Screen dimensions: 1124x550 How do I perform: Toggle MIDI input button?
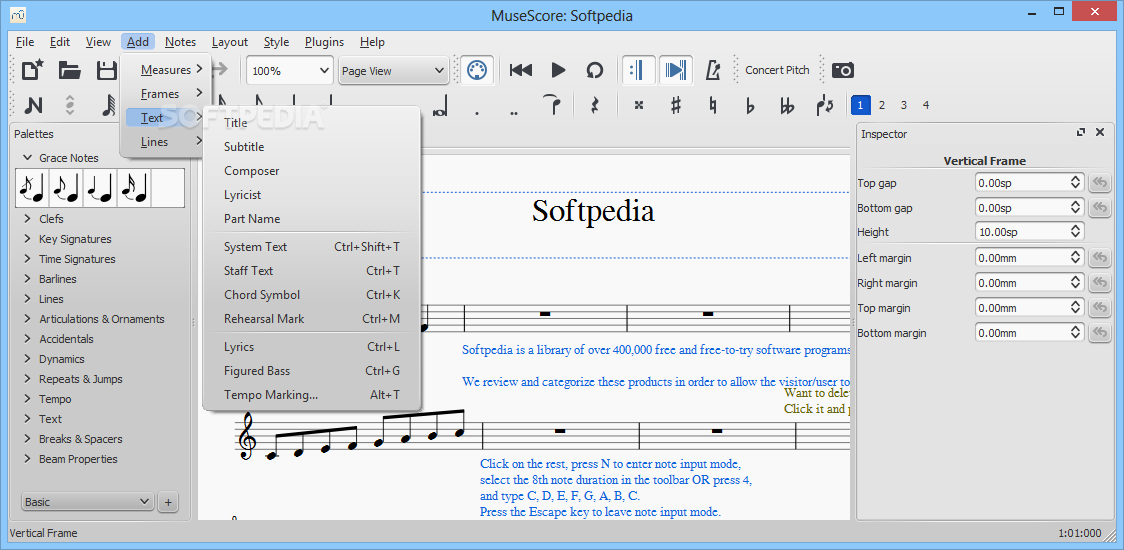tap(476, 70)
